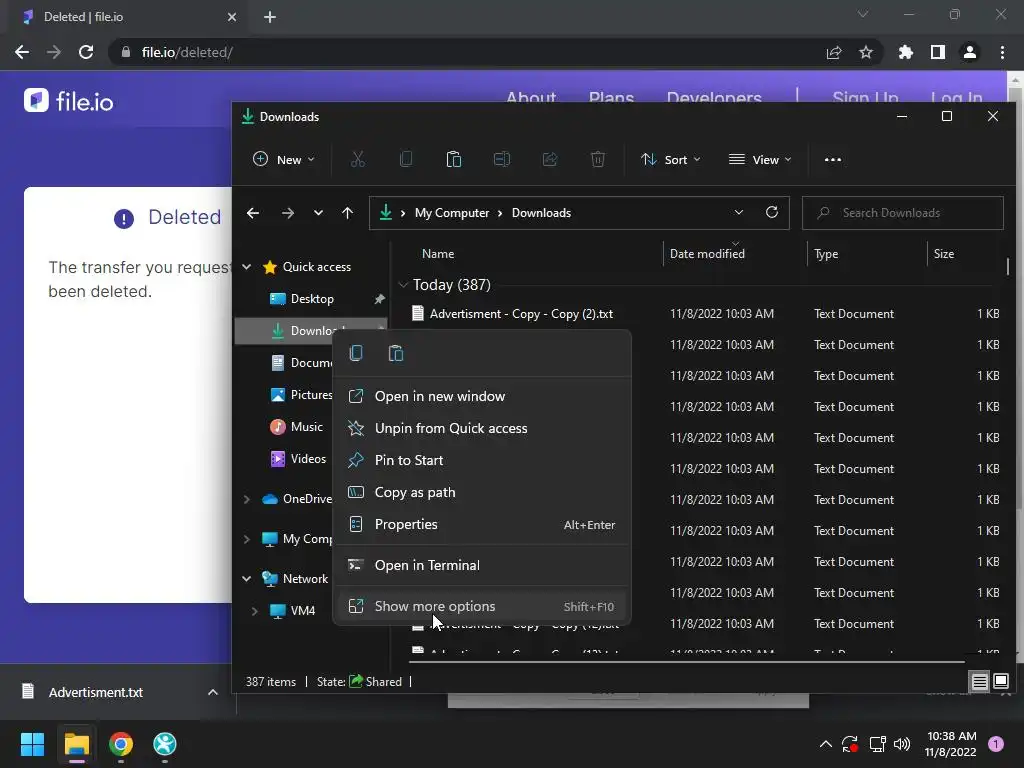Switch to details view icon in status bar
Viewport: 1024px width, 768px height.
click(980, 682)
